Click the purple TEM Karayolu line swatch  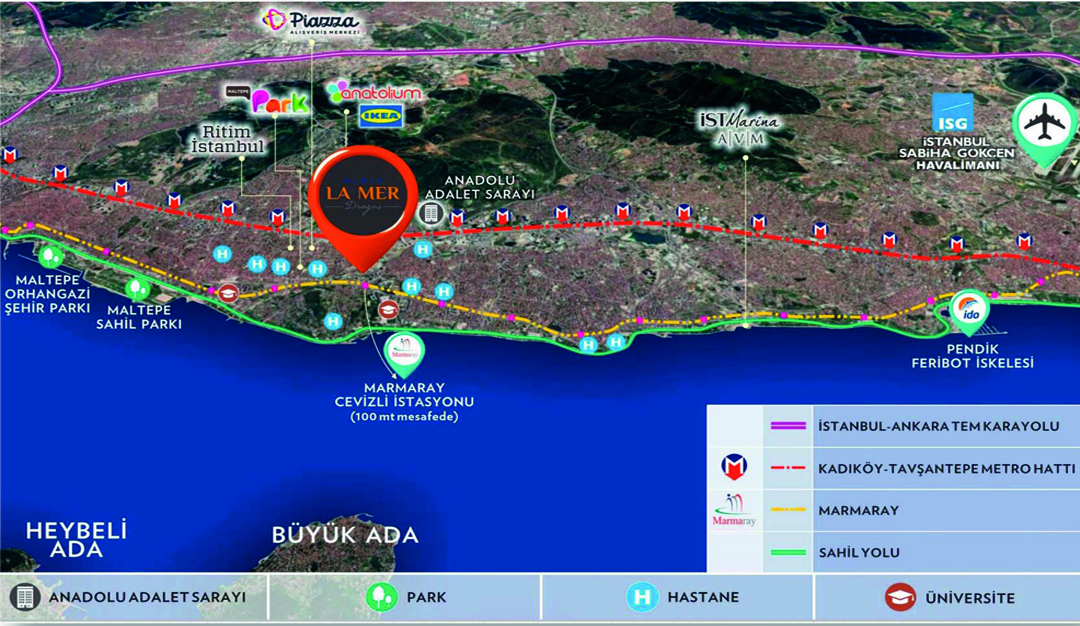789,426
